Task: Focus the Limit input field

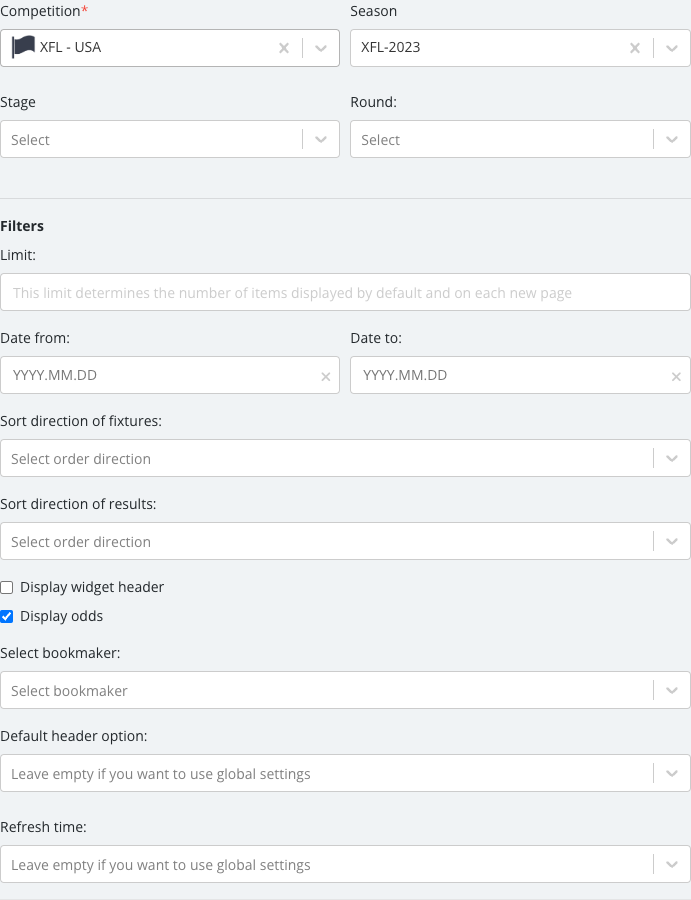Action: click(345, 292)
